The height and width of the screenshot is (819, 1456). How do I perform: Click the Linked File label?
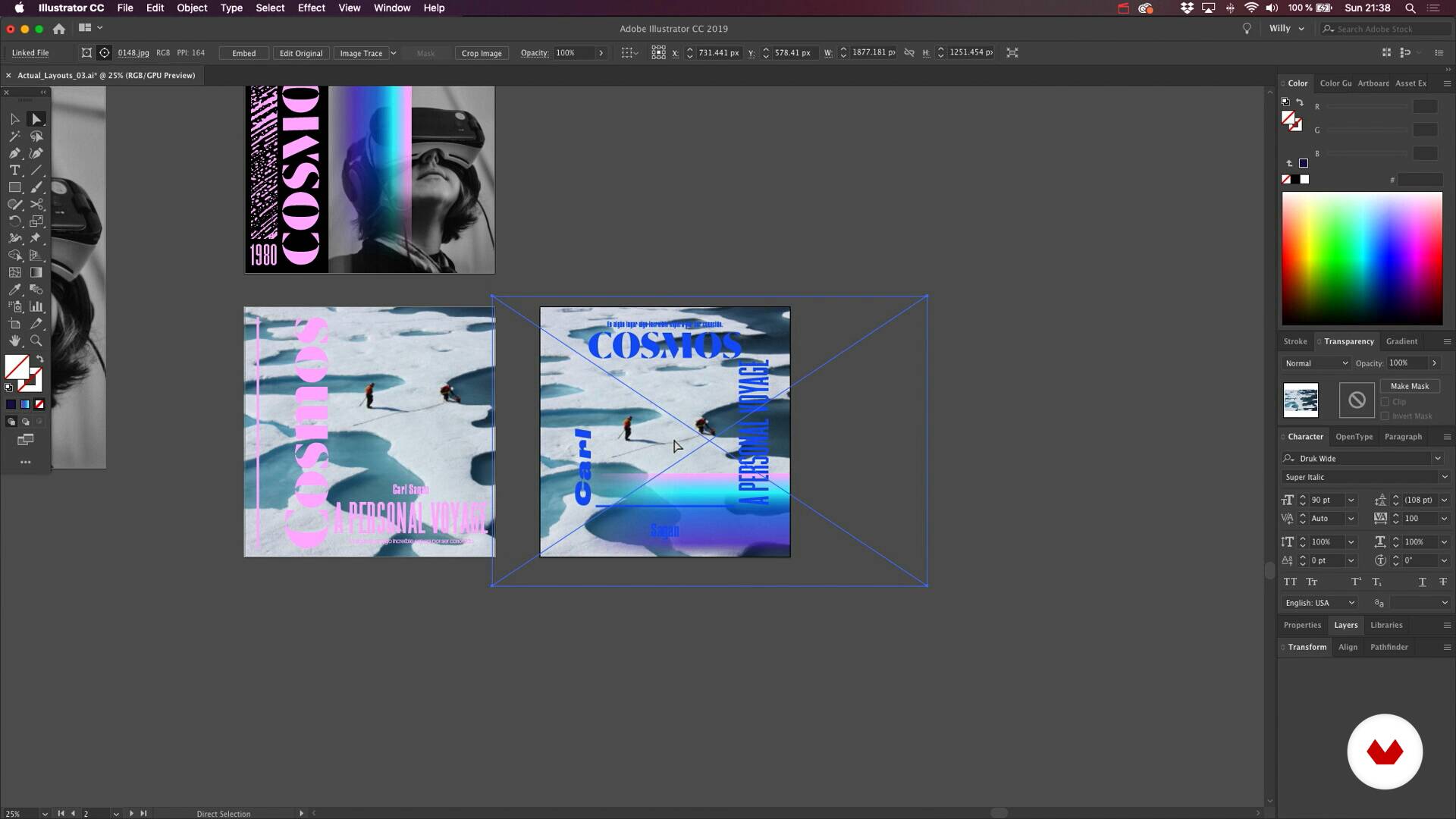click(30, 53)
